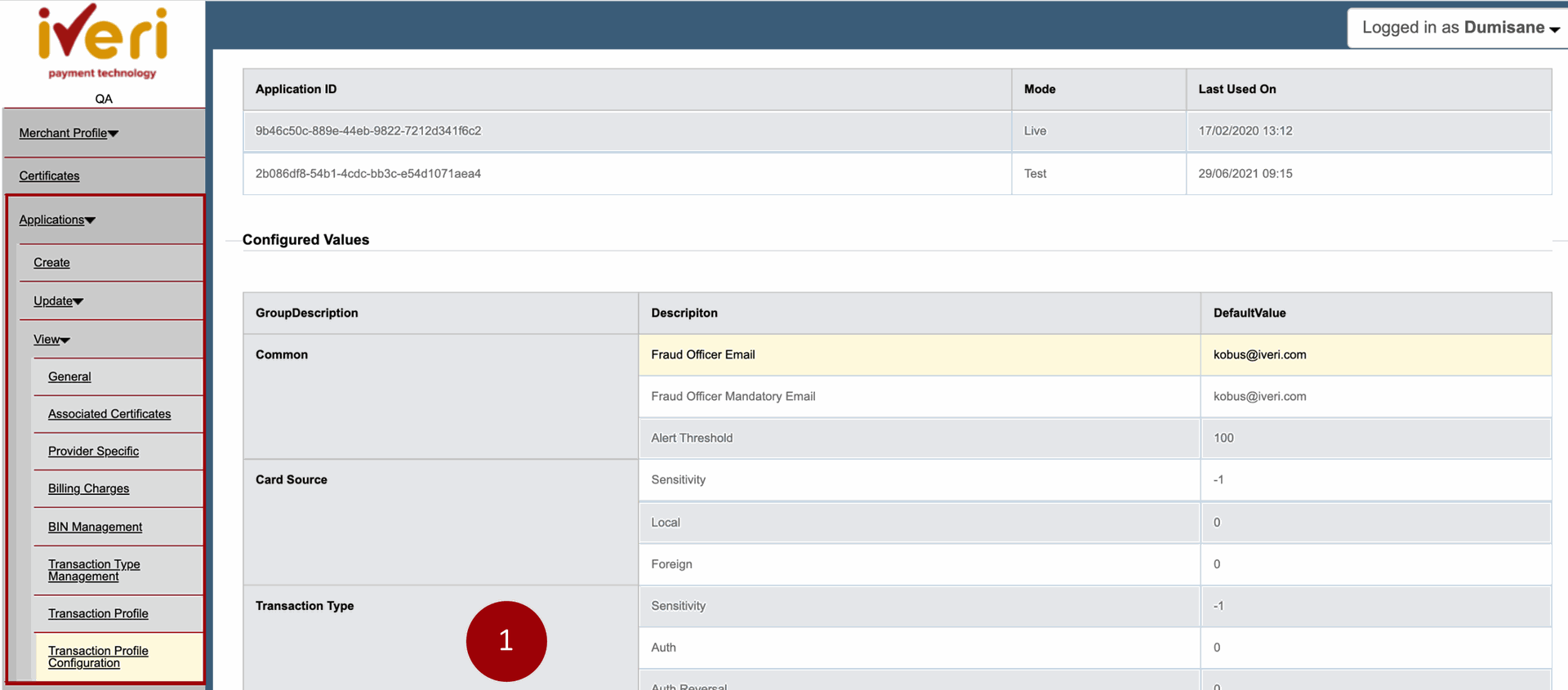Open Associated Certificates page

point(109,414)
